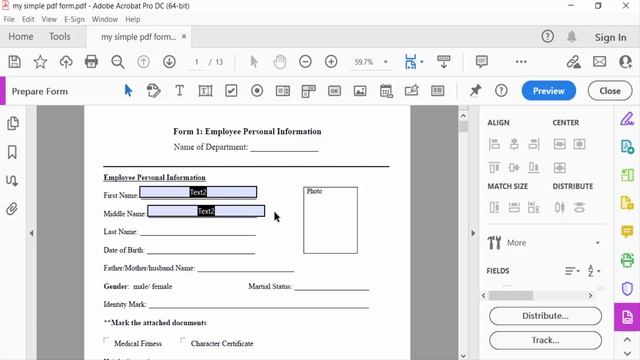Choose the Hand pan tool
This screenshot has width=640, height=360.
coord(280,62)
